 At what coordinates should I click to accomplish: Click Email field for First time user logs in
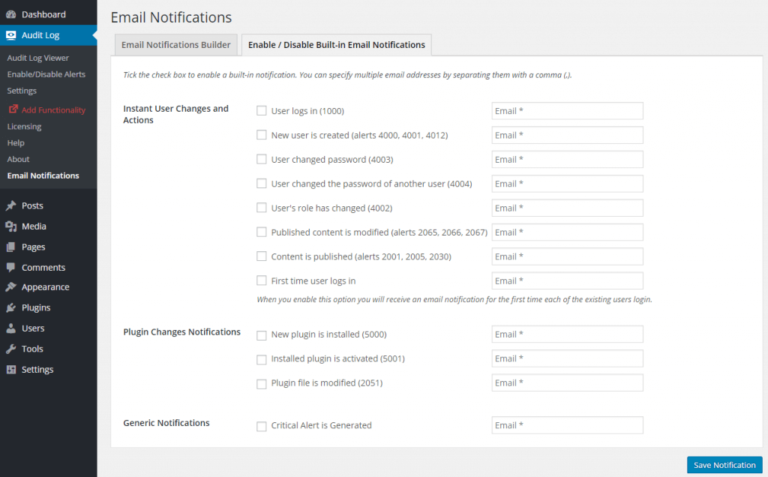click(567, 281)
